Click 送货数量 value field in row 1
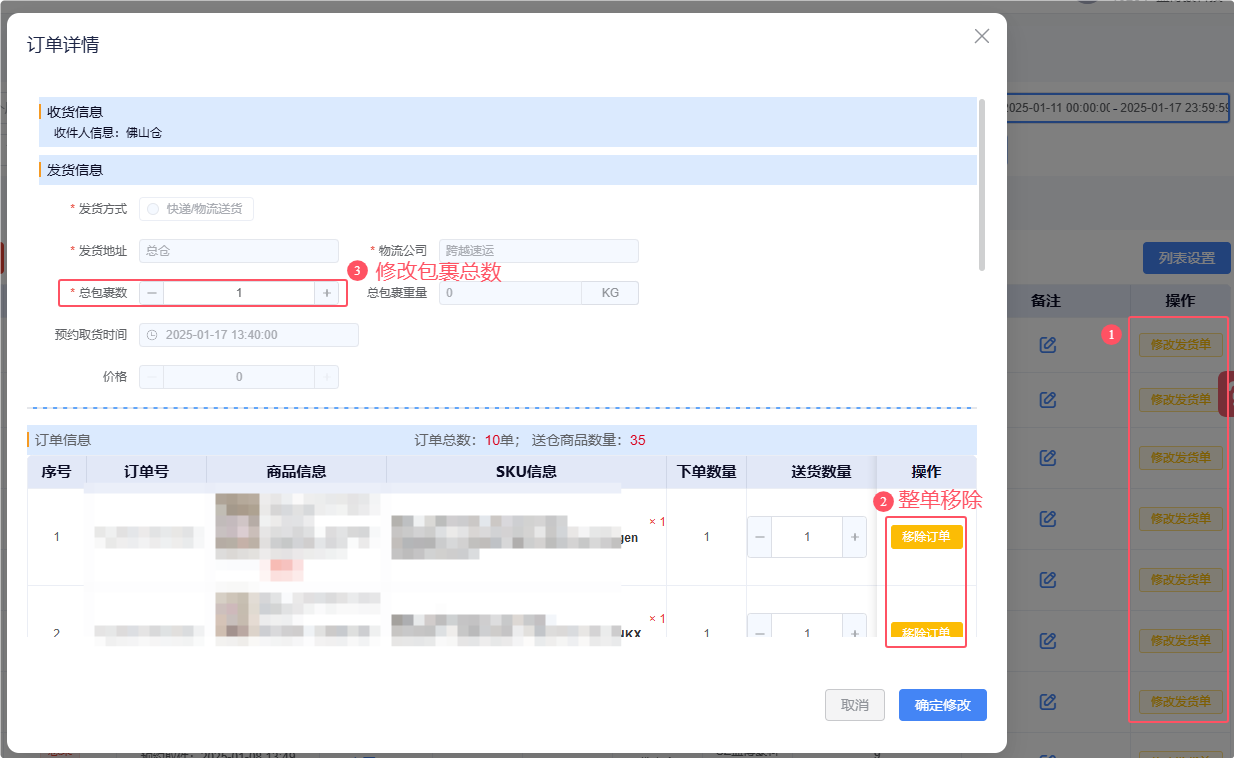Screen dimensions: 1234x758 pos(807,537)
